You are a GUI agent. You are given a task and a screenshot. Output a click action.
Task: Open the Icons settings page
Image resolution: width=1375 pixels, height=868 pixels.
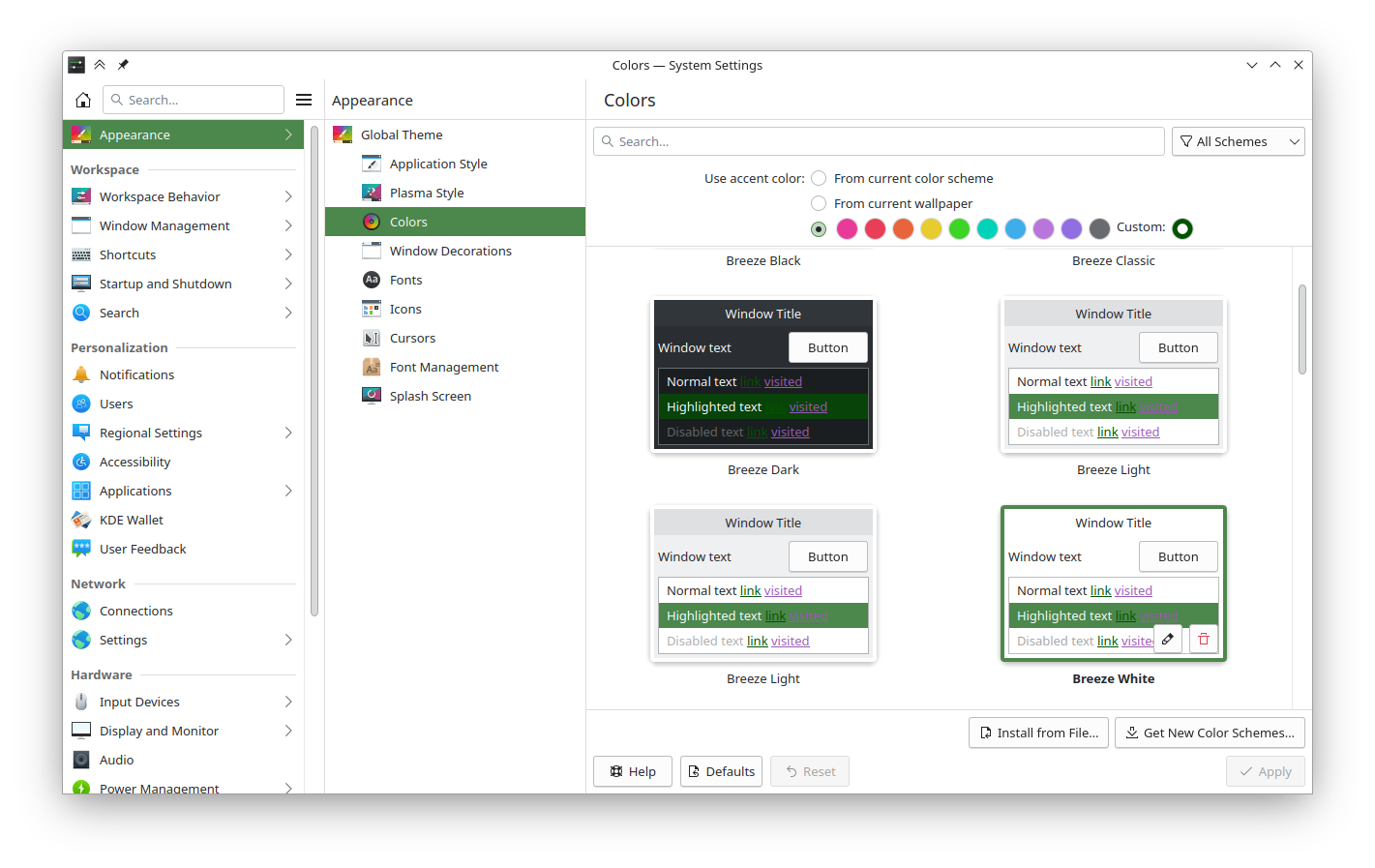pos(455,309)
